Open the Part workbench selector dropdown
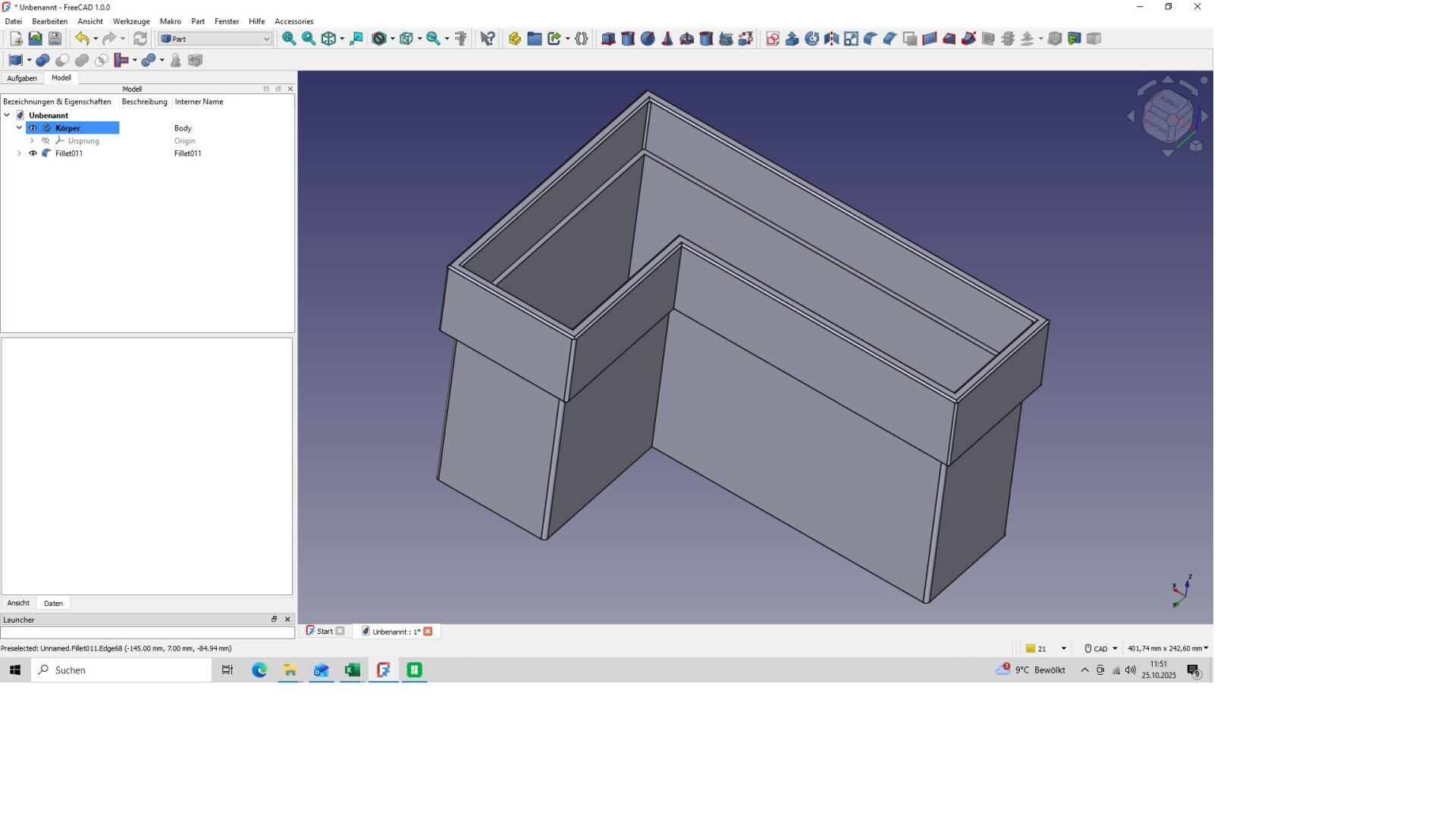Screen dimensions: 1456x819 [215, 39]
